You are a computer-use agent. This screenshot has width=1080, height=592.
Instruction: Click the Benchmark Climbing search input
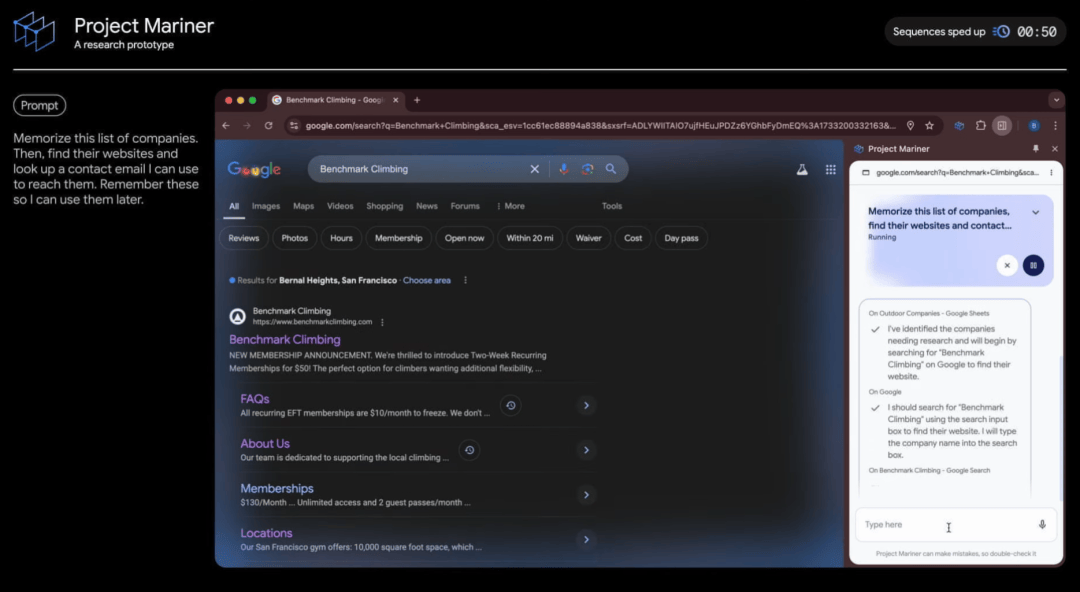[420, 169]
